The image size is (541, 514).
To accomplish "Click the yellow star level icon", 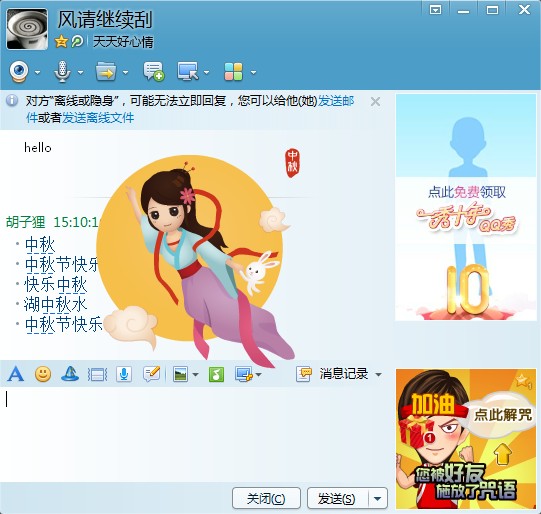I will coord(61,42).
